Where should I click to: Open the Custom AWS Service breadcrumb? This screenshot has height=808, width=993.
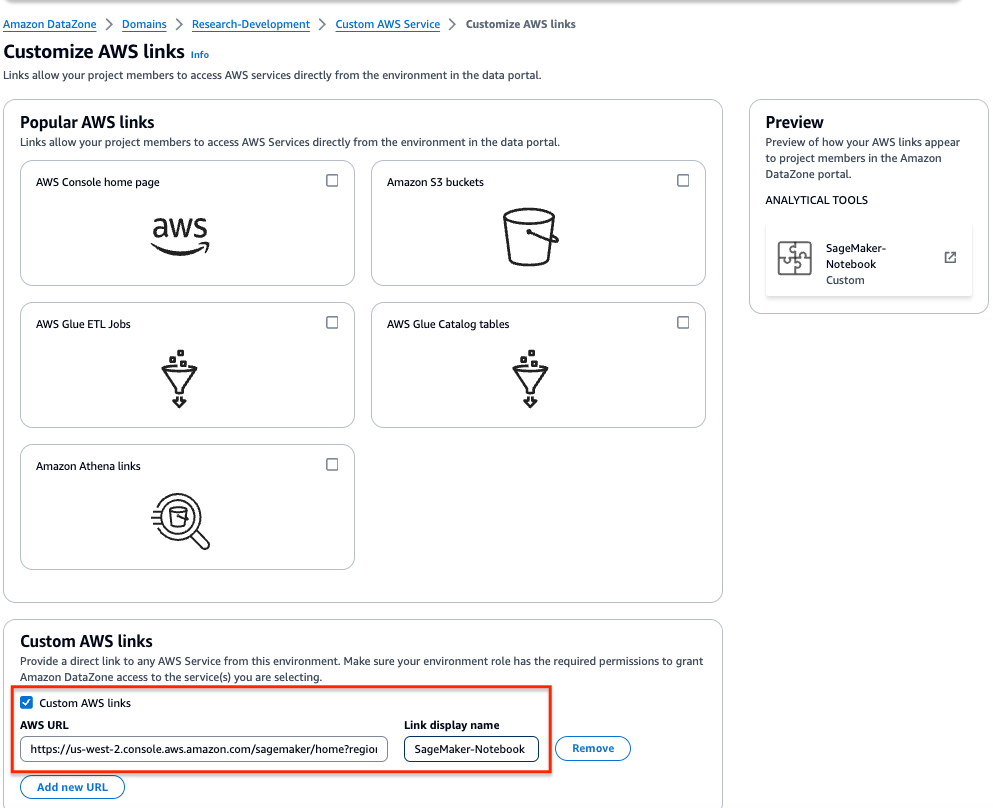pos(388,24)
